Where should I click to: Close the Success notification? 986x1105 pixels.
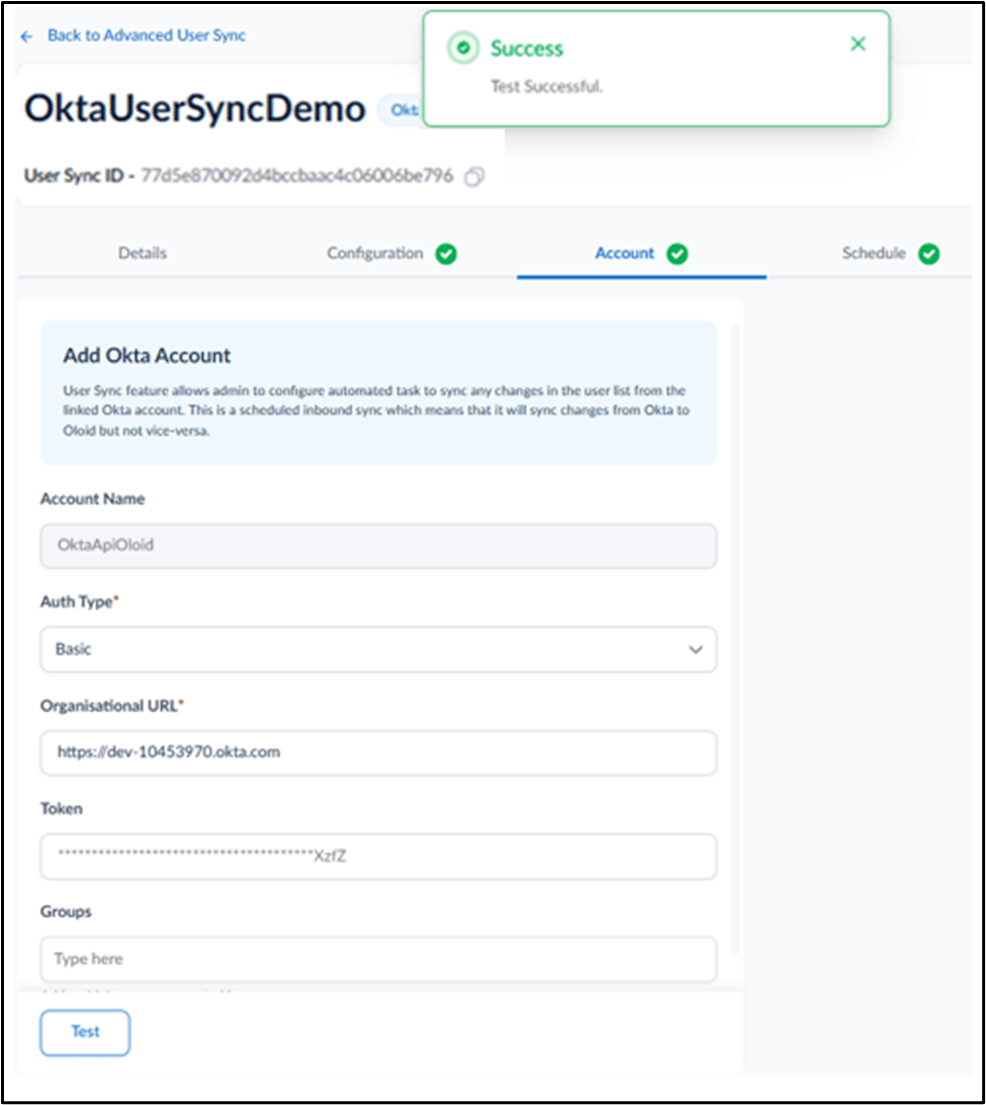coord(858,44)
